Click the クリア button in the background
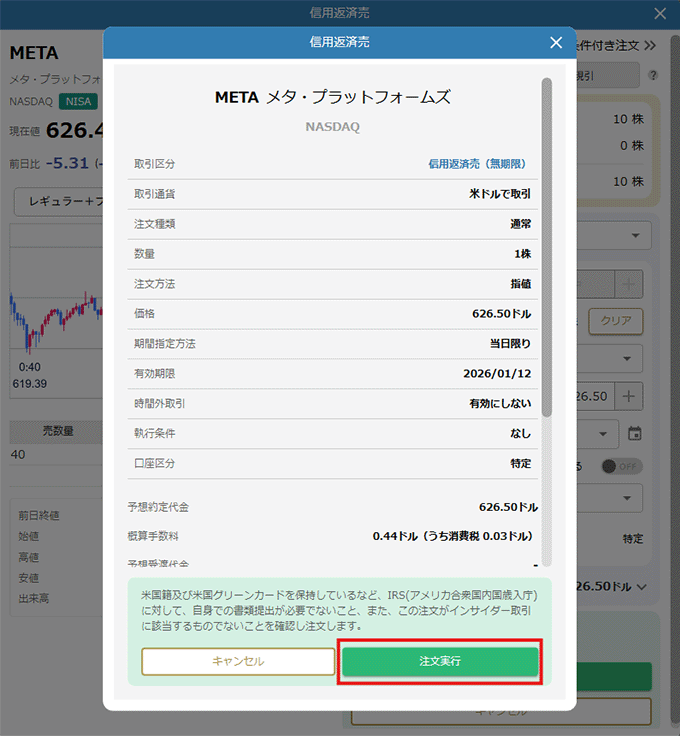Screen dimensions: 680x736 click(x=616, y=321)
